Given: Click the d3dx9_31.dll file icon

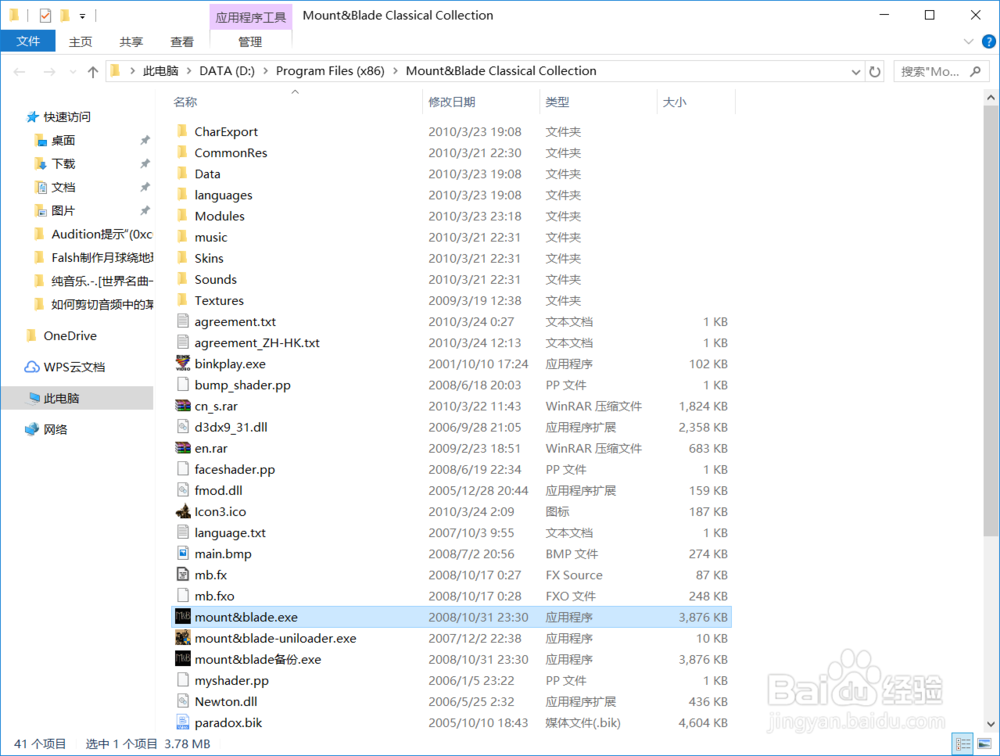Looking at the screenshot, I should [183, 427].
